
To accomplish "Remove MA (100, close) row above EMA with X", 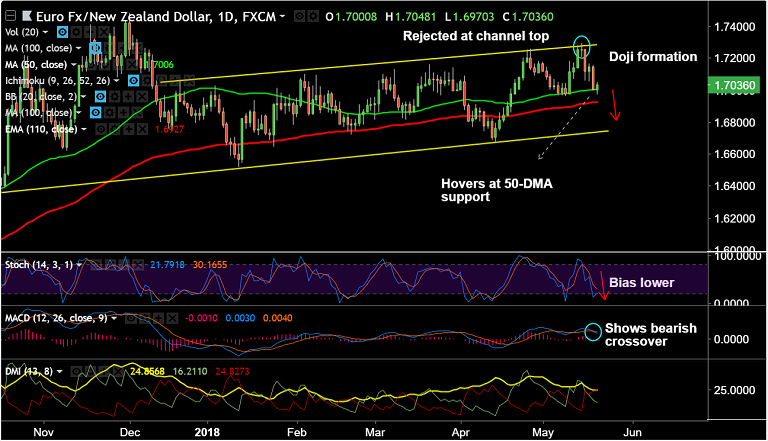I will coord(137,113).
